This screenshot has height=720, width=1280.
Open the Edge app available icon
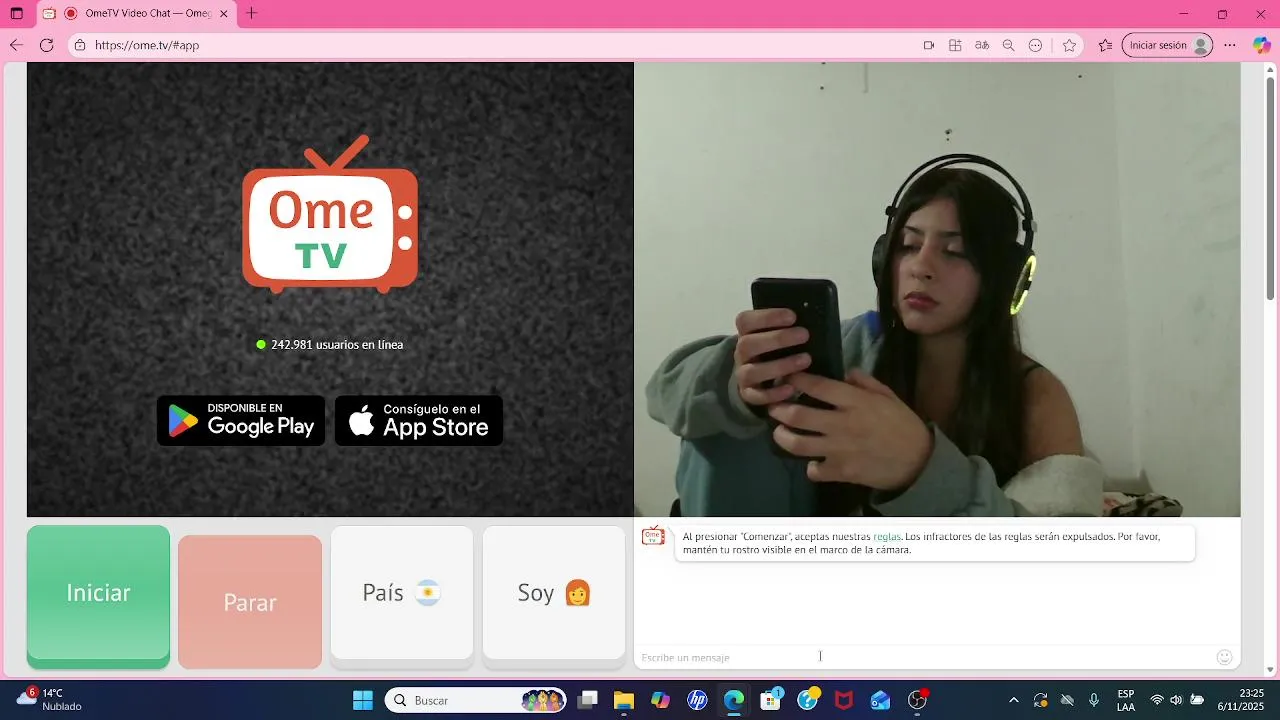[955, 45]
